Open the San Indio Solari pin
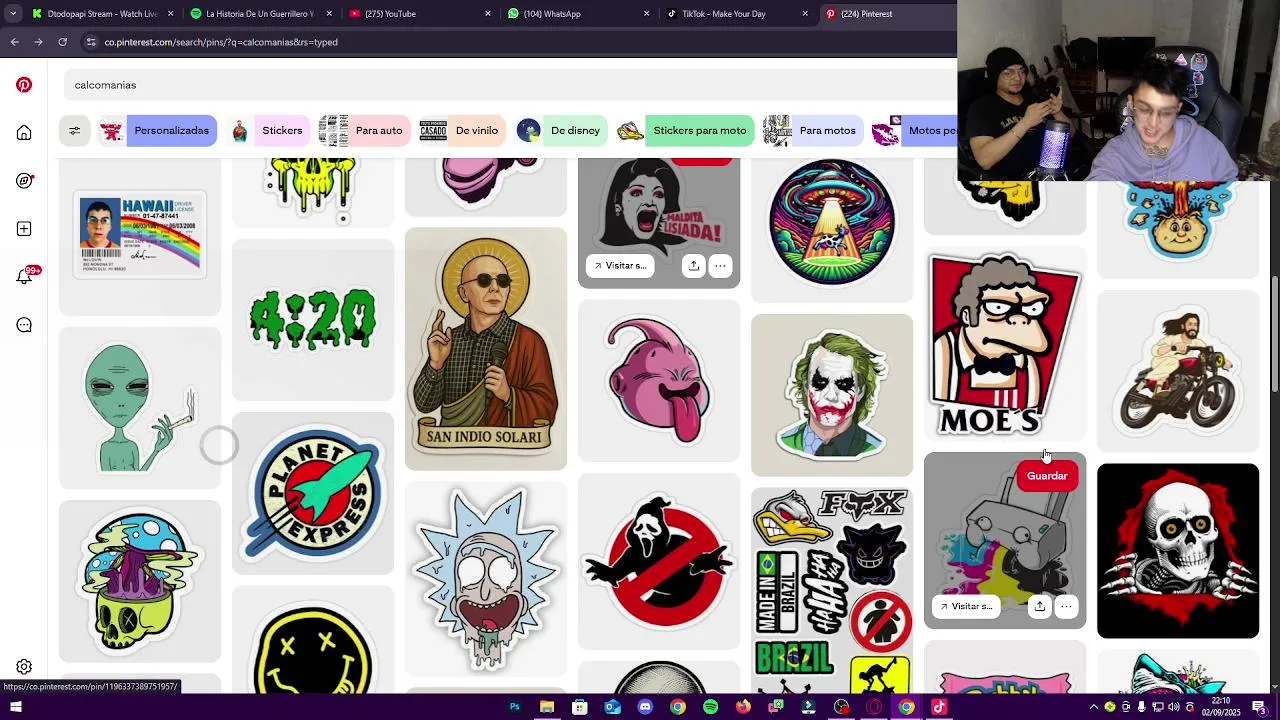 pos(486,348)
